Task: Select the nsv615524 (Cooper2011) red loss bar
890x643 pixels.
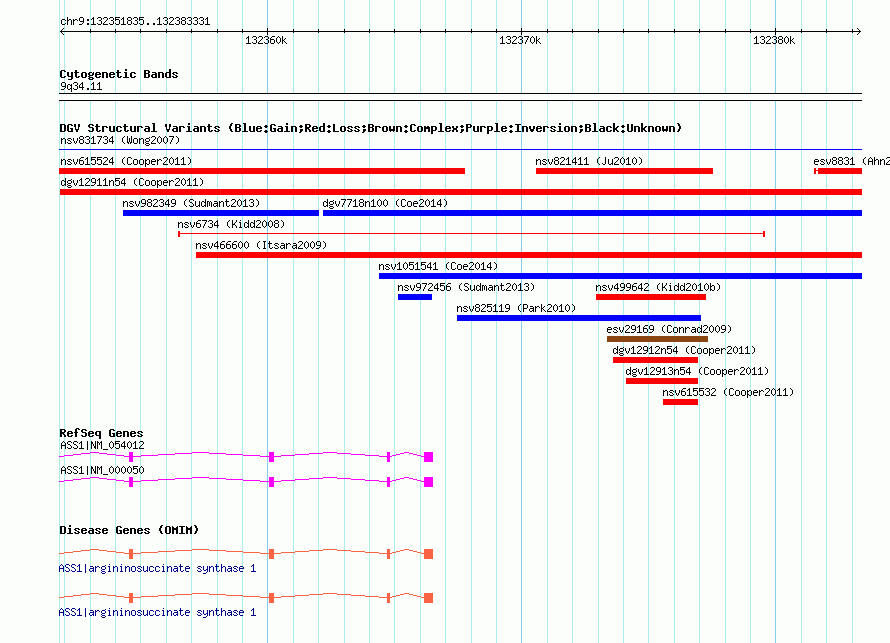Action: 262,171
